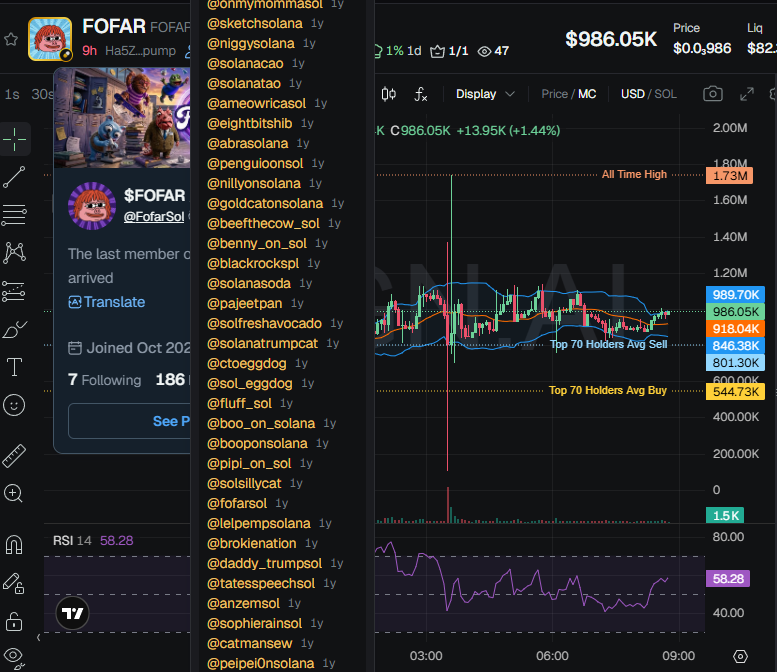Click the 1/1 crown holder stat
This screenshot has height=672, width=777.
coord(449,51)
